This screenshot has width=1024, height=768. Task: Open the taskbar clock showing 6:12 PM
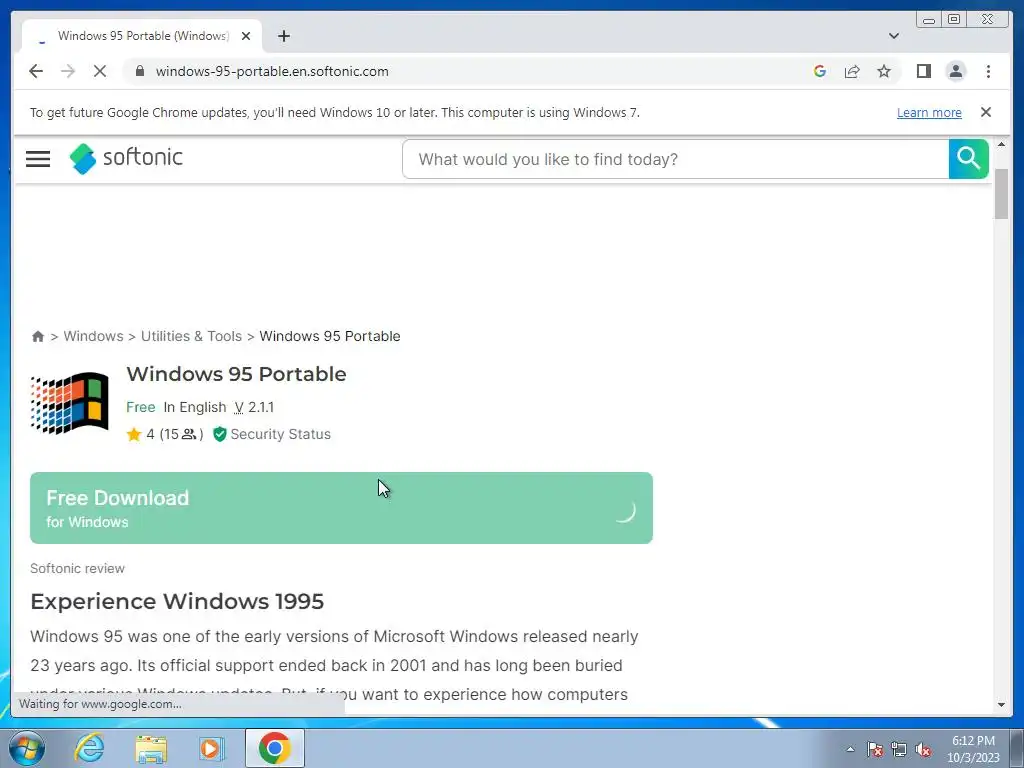pos(973,749)
